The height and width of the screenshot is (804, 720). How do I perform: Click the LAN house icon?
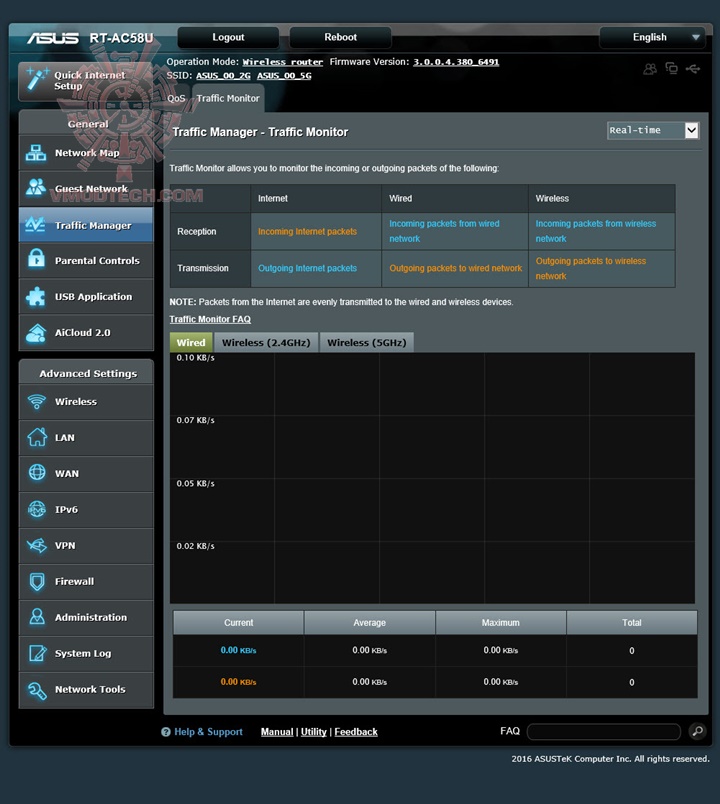click(37, 437)
